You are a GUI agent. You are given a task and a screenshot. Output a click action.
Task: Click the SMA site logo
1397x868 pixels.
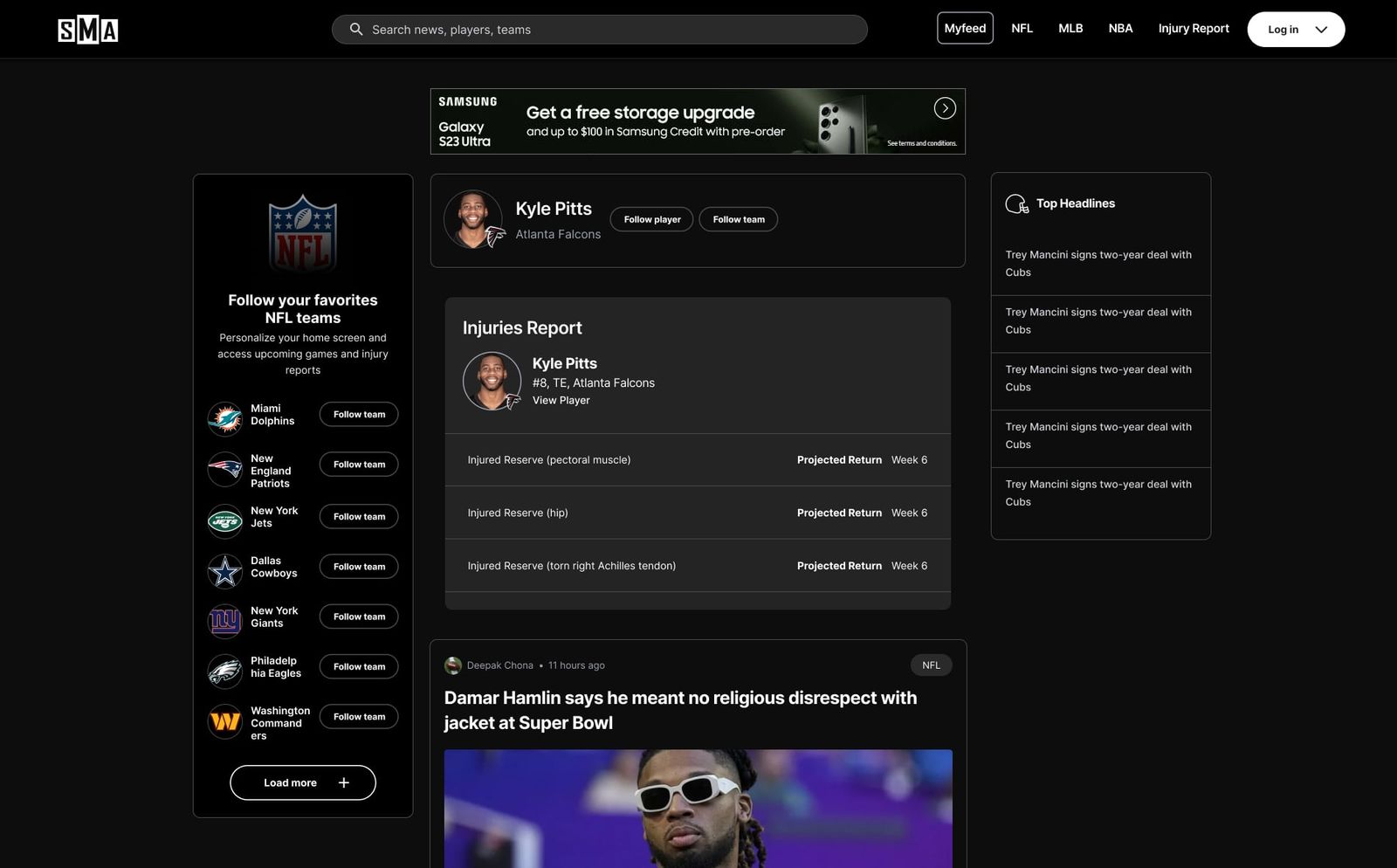pos(88,30)
